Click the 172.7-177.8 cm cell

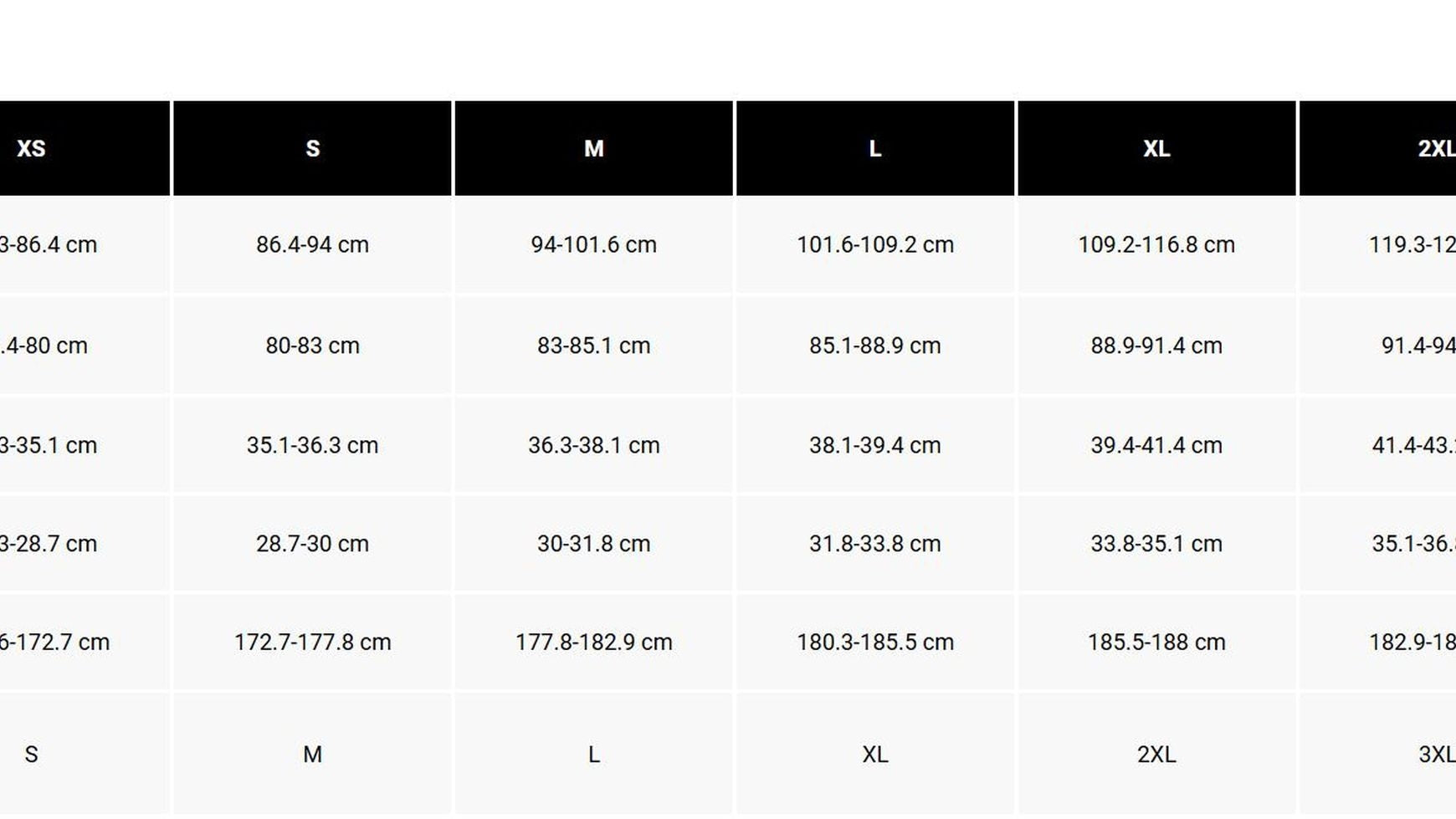(x=312, y=642)
